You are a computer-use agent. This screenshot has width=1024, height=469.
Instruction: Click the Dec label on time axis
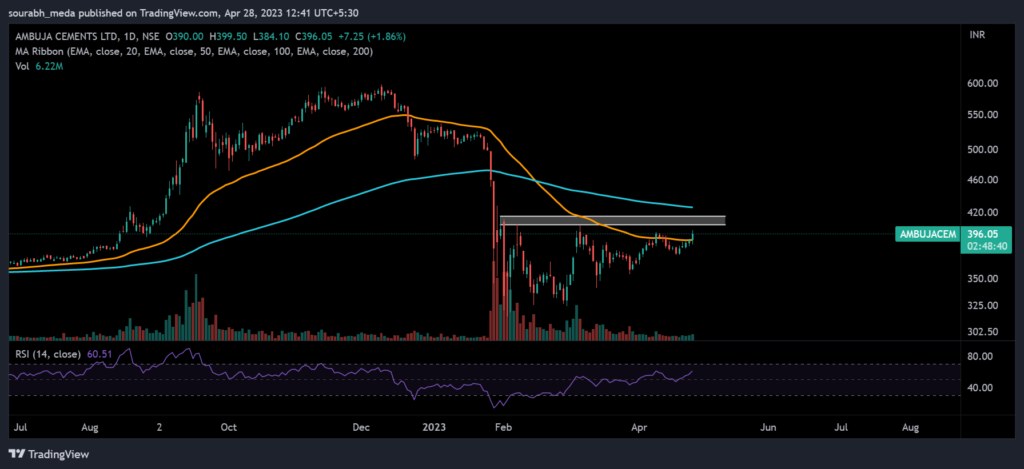361,428
